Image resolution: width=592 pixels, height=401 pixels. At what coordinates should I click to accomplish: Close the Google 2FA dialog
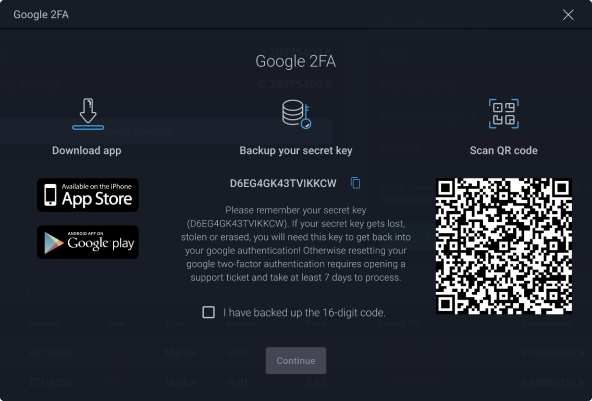pos(568,15)
